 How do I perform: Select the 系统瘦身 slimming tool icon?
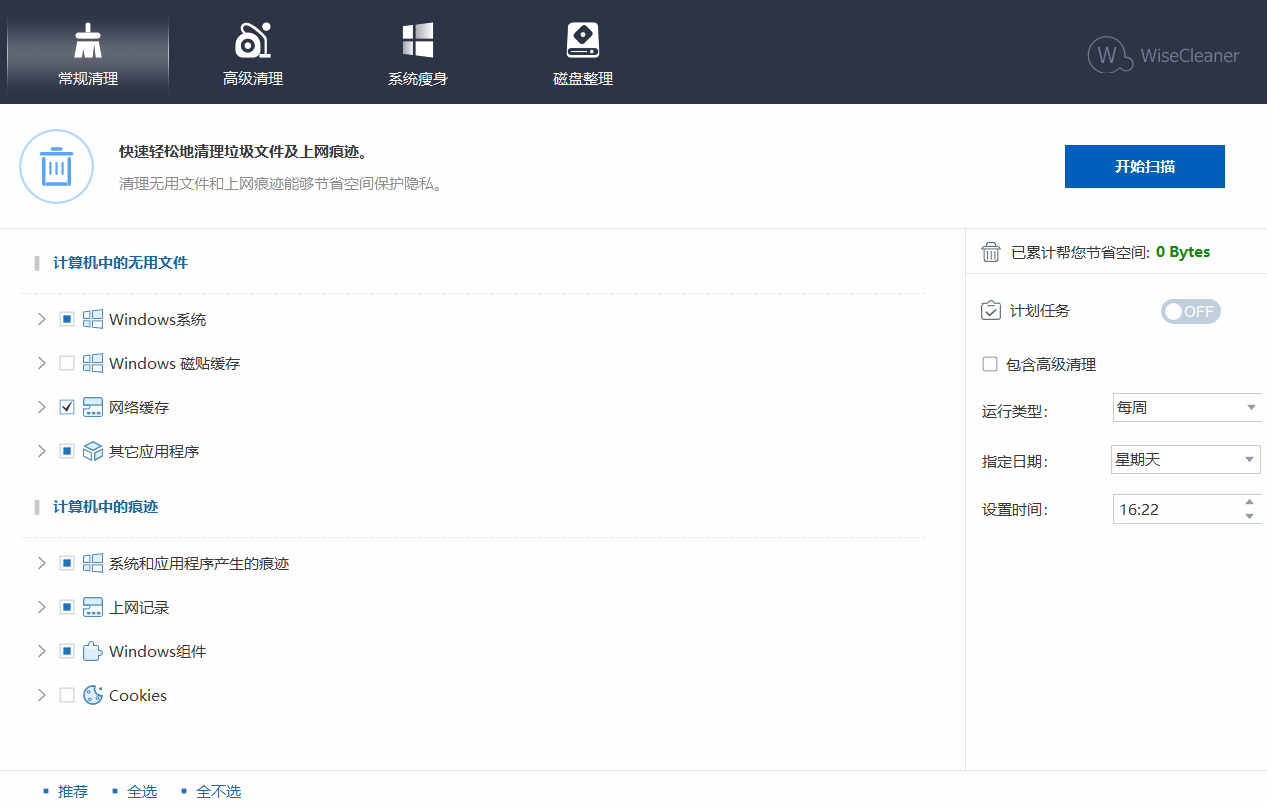(417, 40)
